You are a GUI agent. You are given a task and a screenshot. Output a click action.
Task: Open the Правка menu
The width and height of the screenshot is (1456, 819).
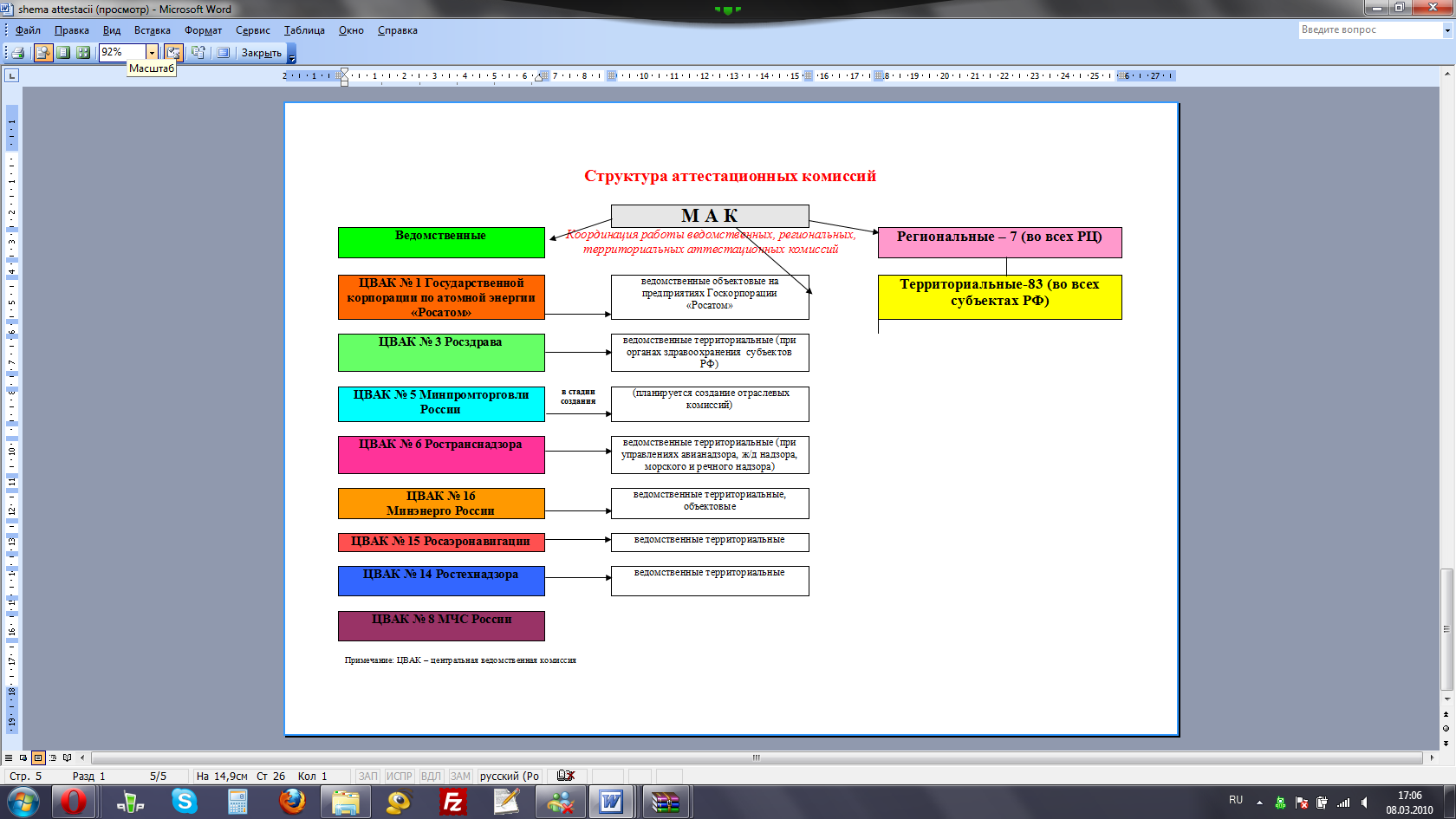(x=72, y=30)
